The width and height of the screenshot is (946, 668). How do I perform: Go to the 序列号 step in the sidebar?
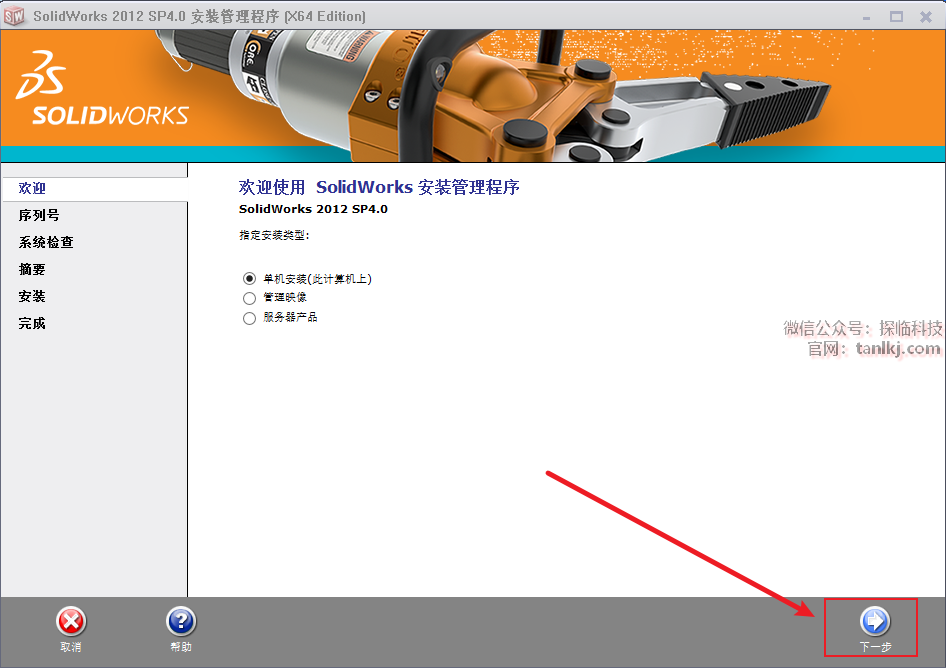tap(39, 215)
